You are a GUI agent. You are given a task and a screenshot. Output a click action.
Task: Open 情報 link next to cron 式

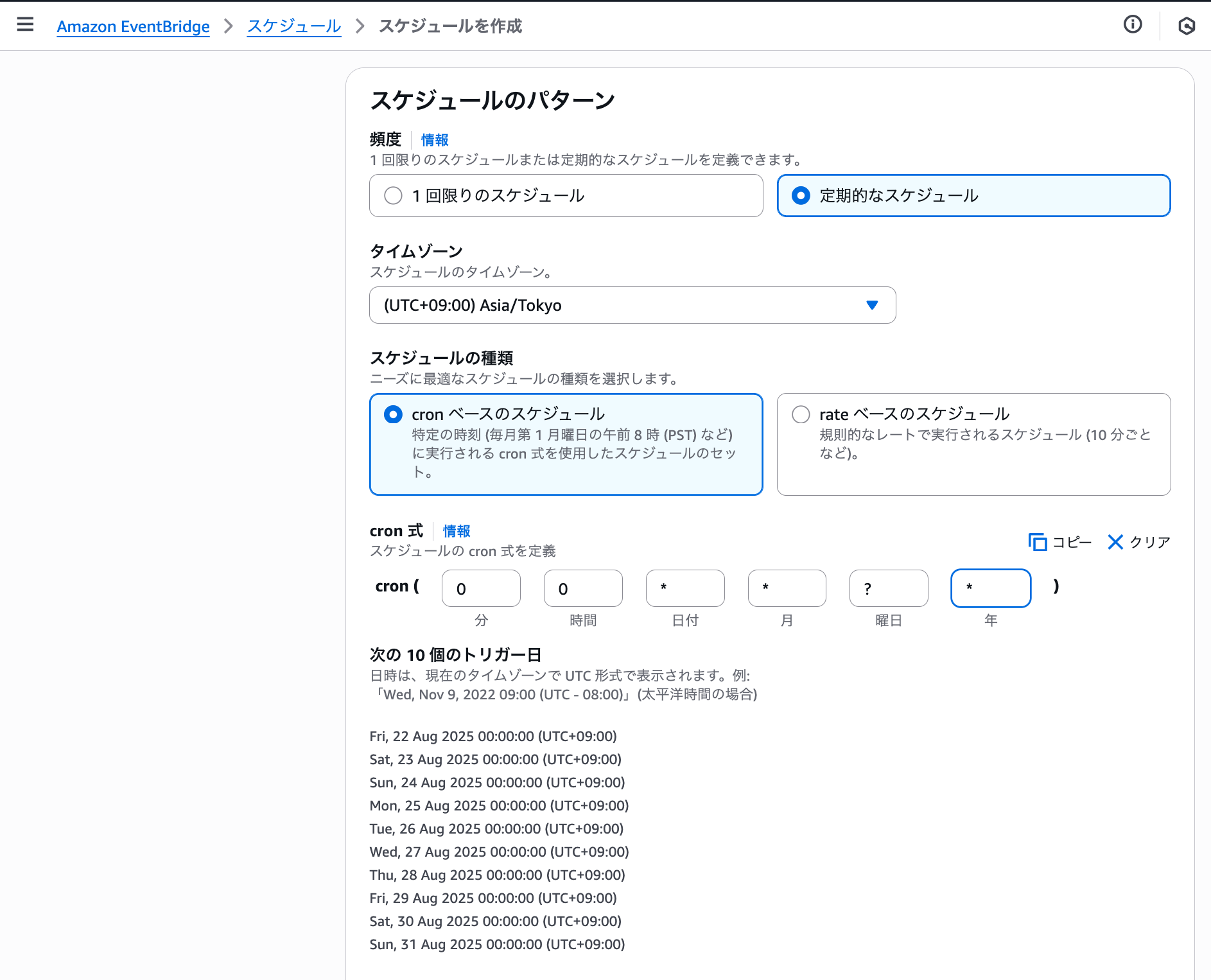(457, 531)
